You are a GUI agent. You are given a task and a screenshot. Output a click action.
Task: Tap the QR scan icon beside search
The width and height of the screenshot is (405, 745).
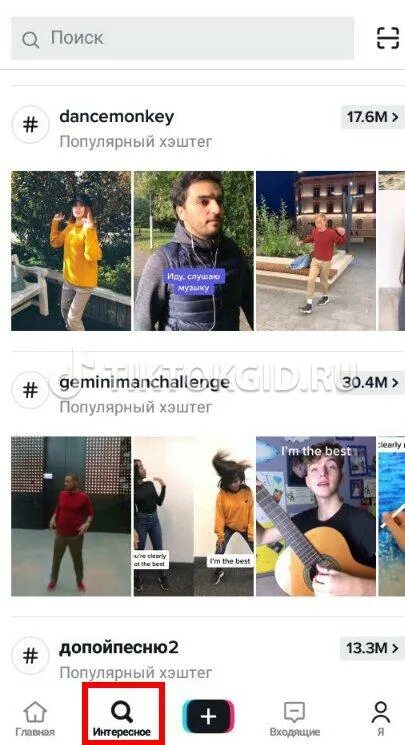(x=387, y=38)
